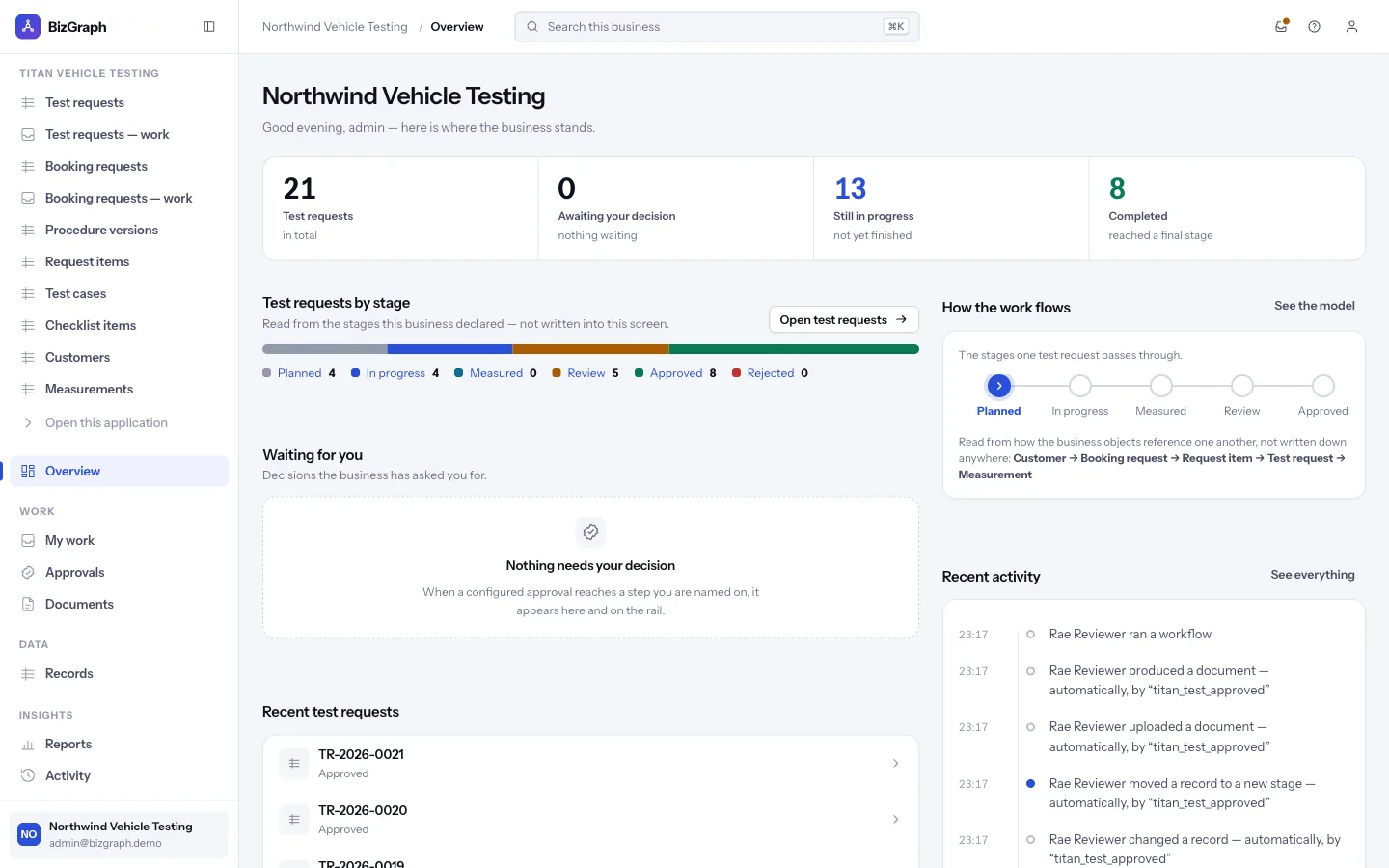
Task: Click the Overview dashboard icon
Action: pos(28,472)
